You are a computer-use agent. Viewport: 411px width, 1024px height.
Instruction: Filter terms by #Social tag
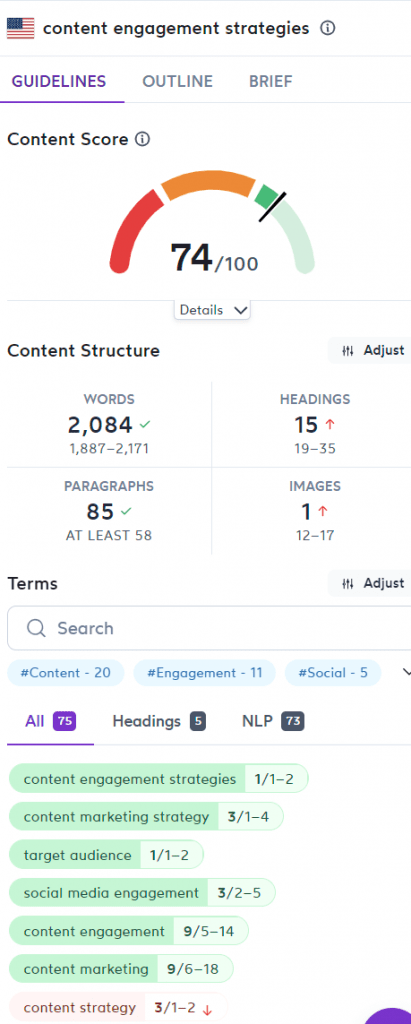pyautogui.click(x=333, y=673)
